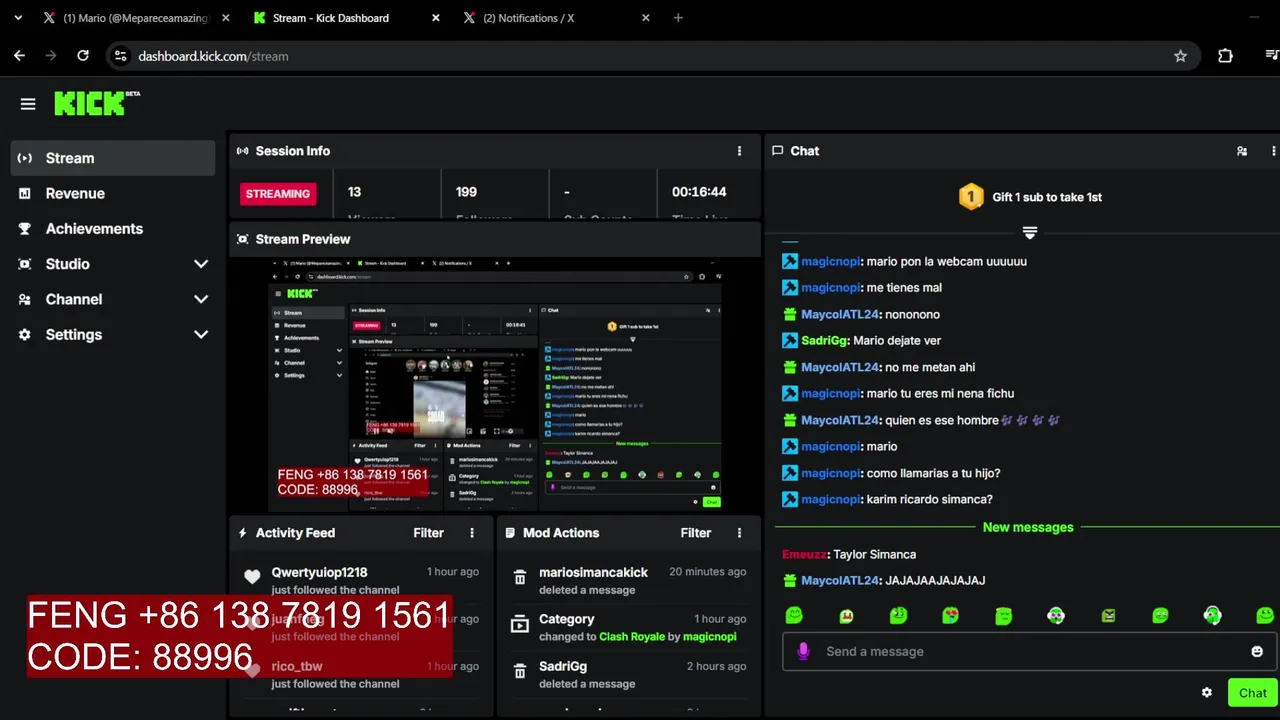Open the chat users list icon
Image resolution: width=1280 pixels, height=720 pixels.
tap(1242, 151)
